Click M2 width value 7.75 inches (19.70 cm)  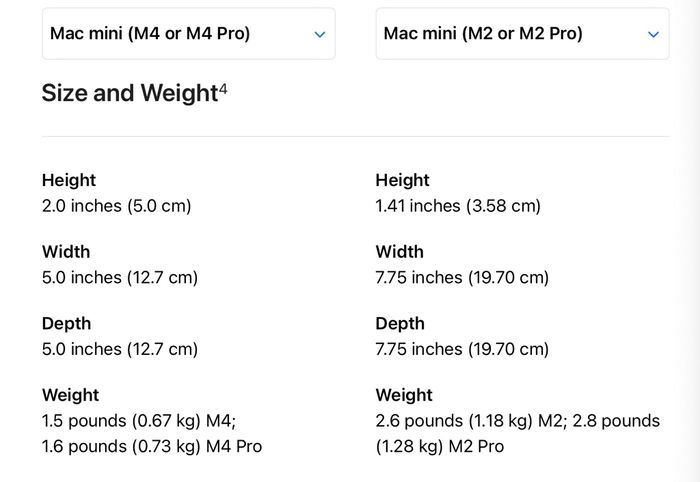[462, 278]
